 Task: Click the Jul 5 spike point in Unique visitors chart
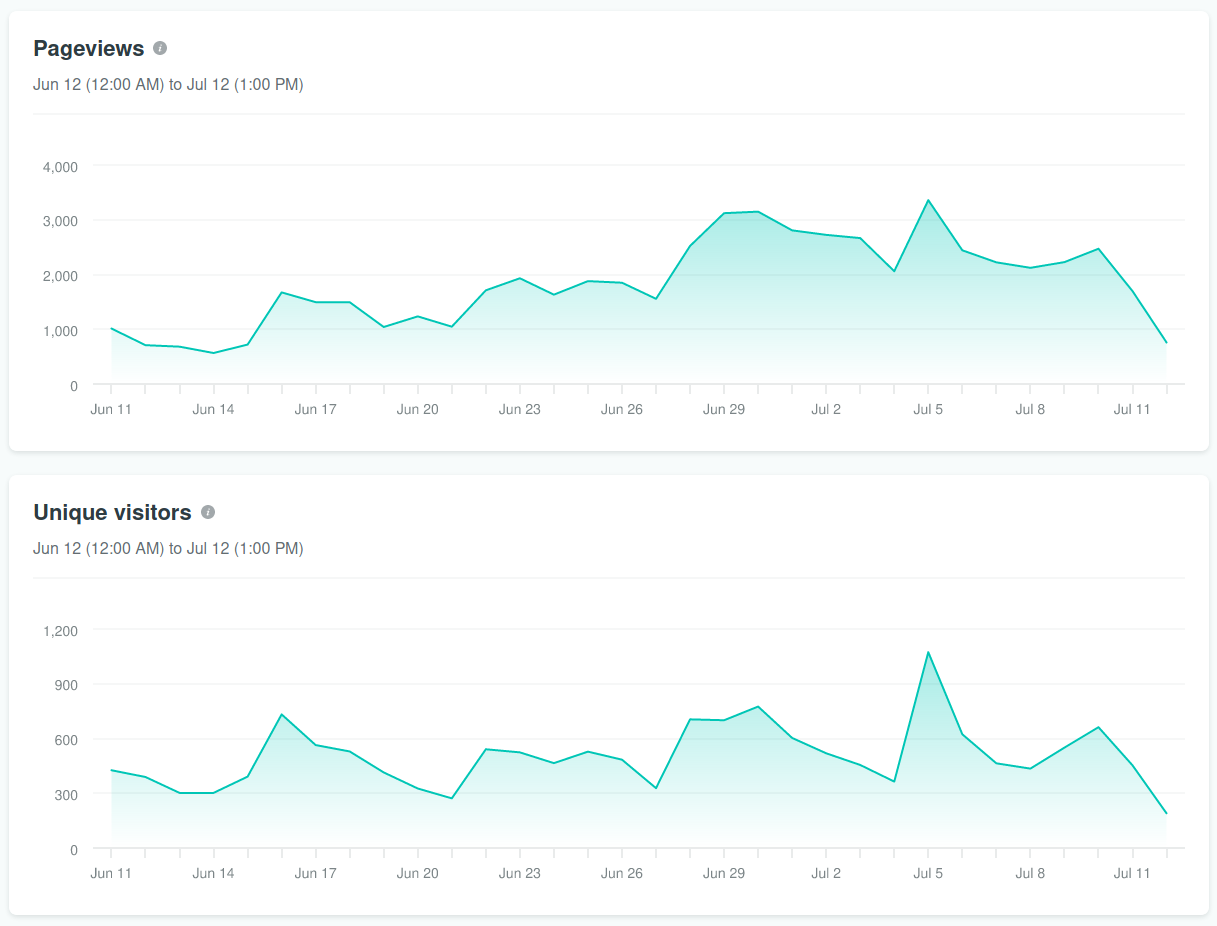(x=928, y=652)
